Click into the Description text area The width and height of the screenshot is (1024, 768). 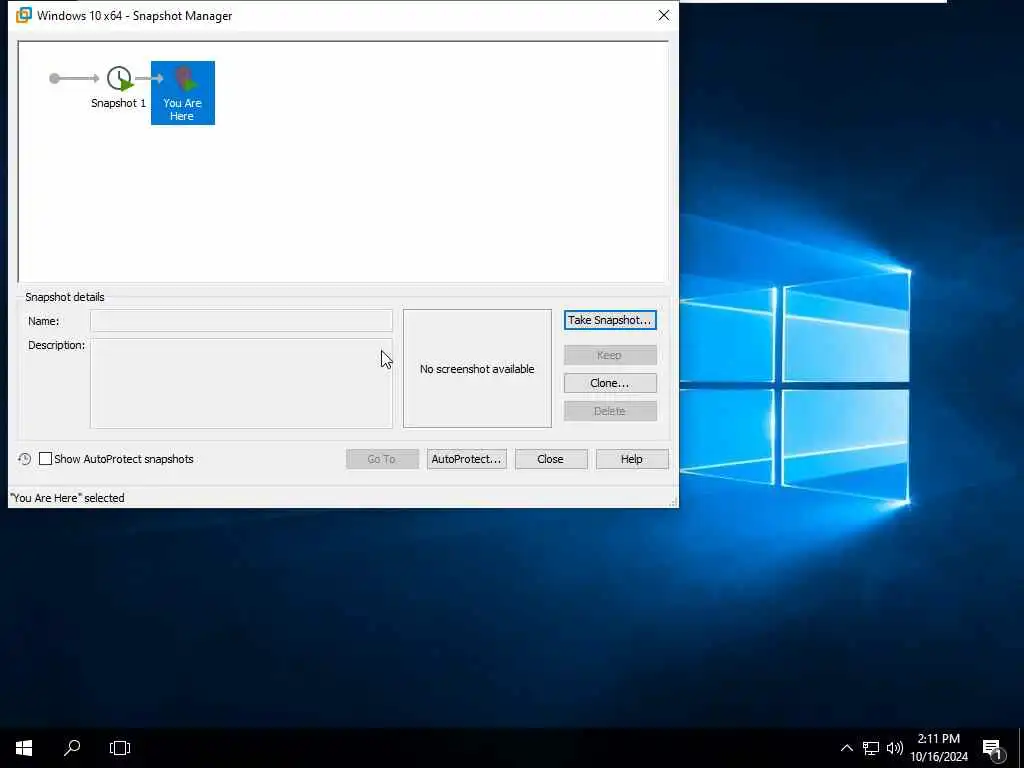point(241,383)
